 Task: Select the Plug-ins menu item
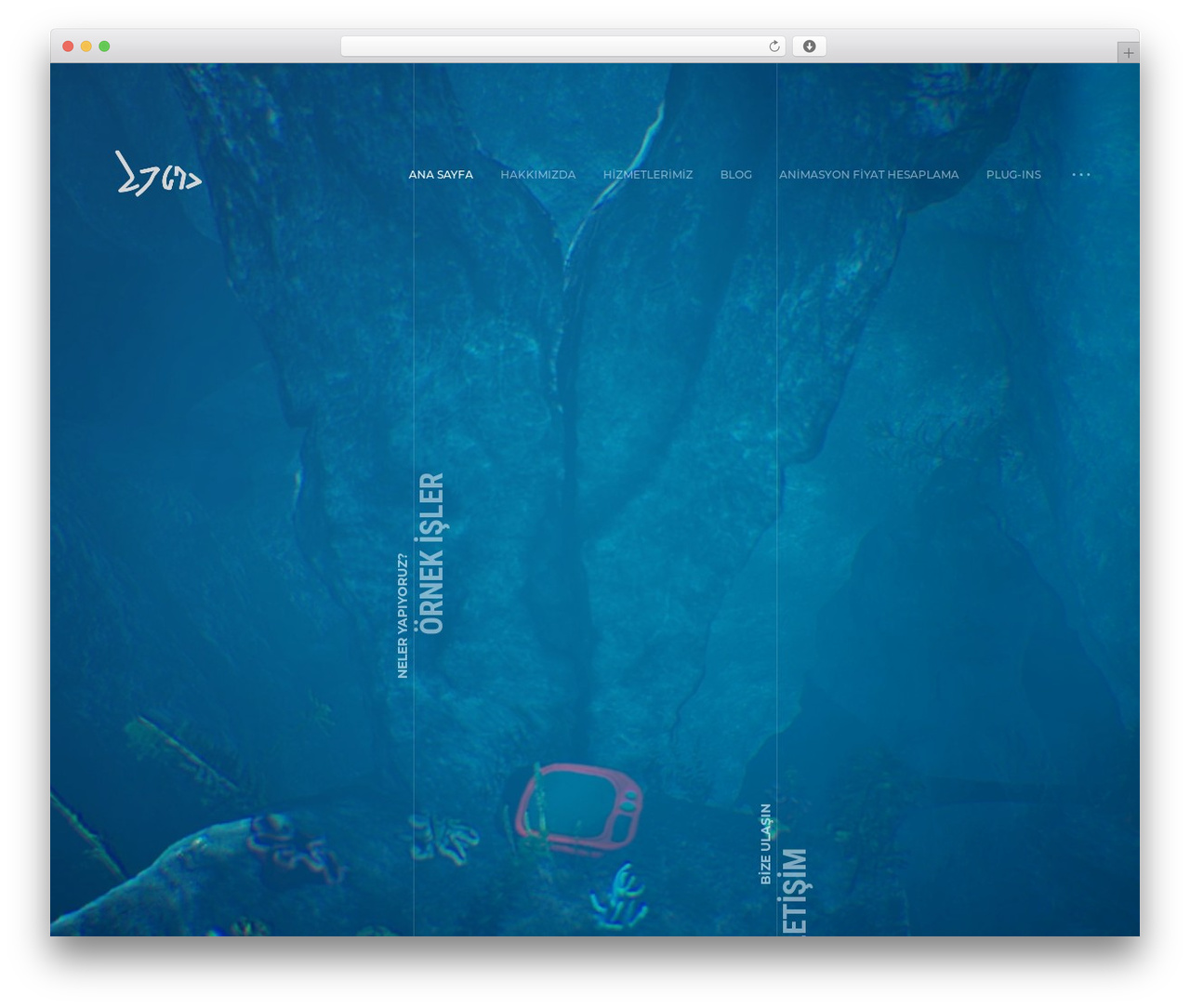[1013, 175]
